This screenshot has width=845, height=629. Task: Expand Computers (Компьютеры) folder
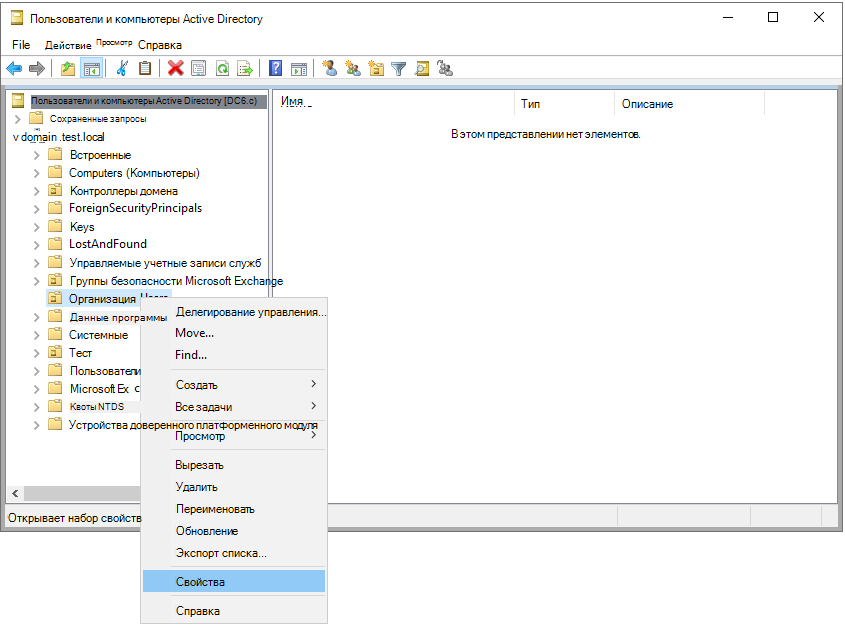pyautogui.click(x=37, y=173)
